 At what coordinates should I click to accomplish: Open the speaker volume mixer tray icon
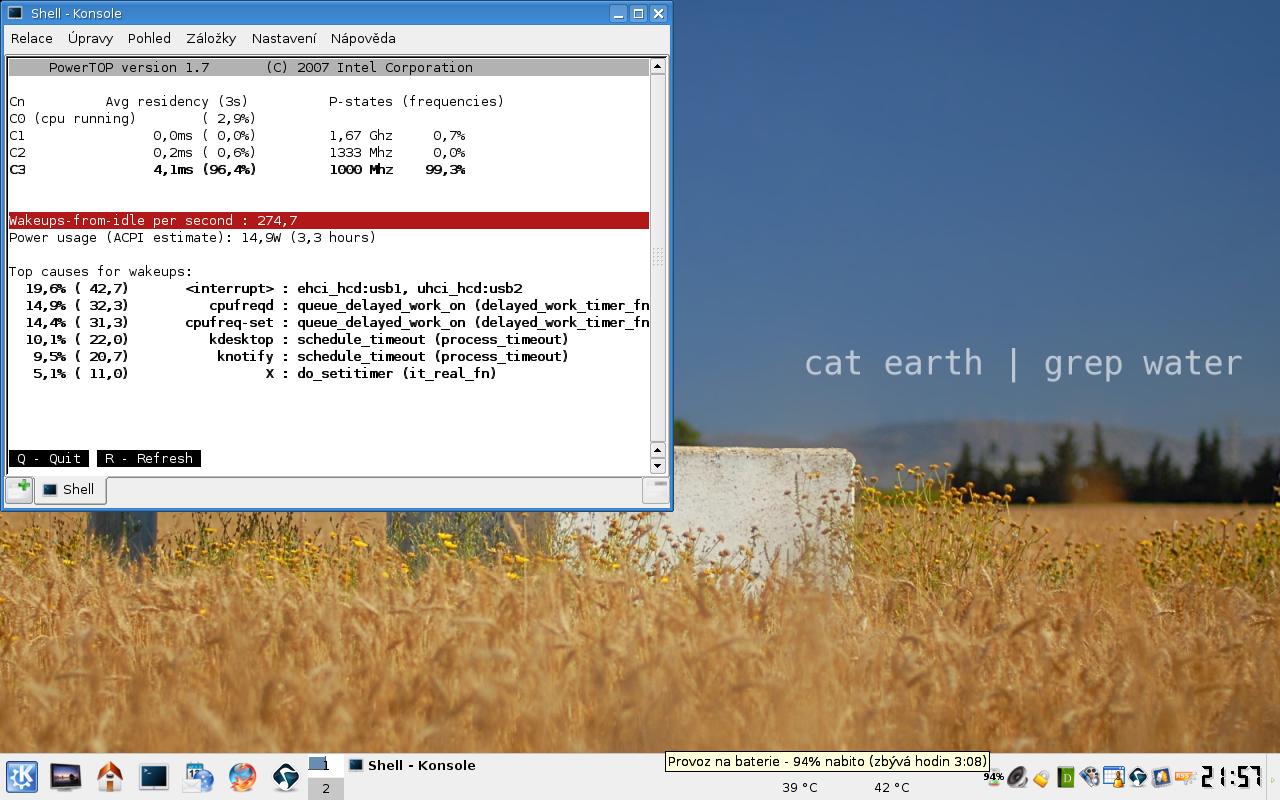[1017, 777]
